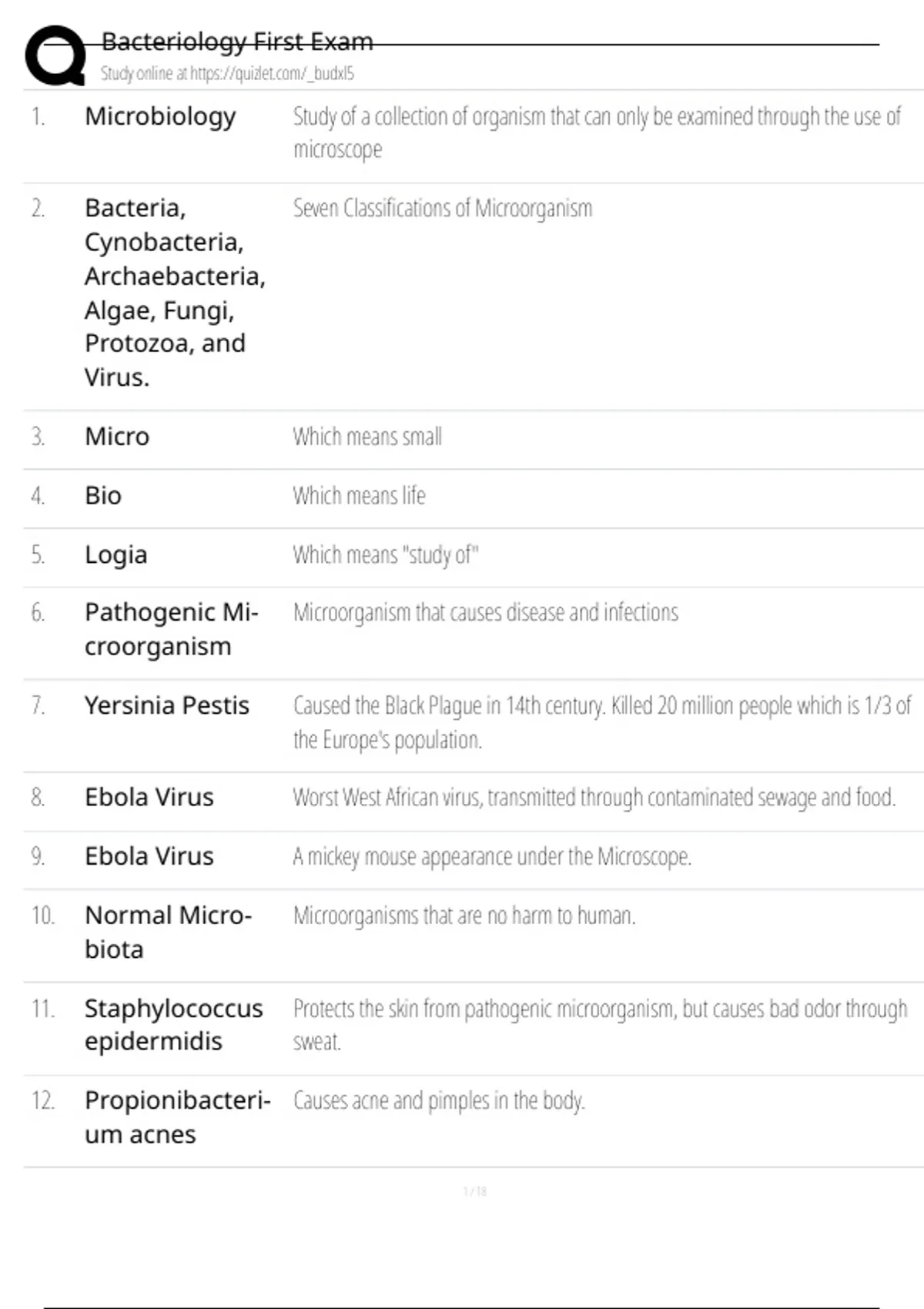The height and width of the screenshot is (1309, 924).
Task: Select the Bacteria, Cynobacteria classification list term
Action: pos(175,293)
